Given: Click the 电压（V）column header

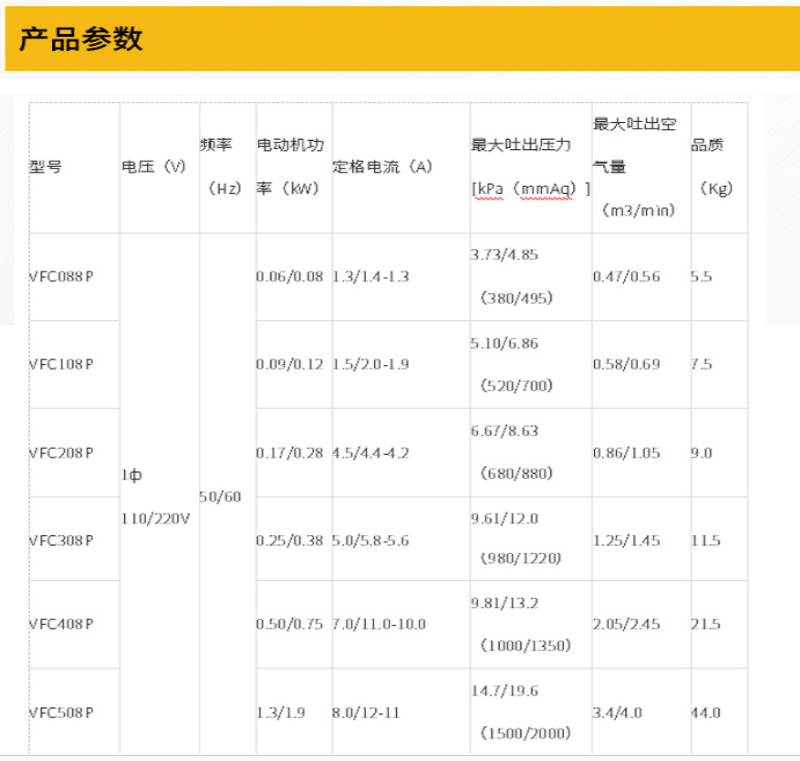Looking at the screenshot, I should [154, 167].
